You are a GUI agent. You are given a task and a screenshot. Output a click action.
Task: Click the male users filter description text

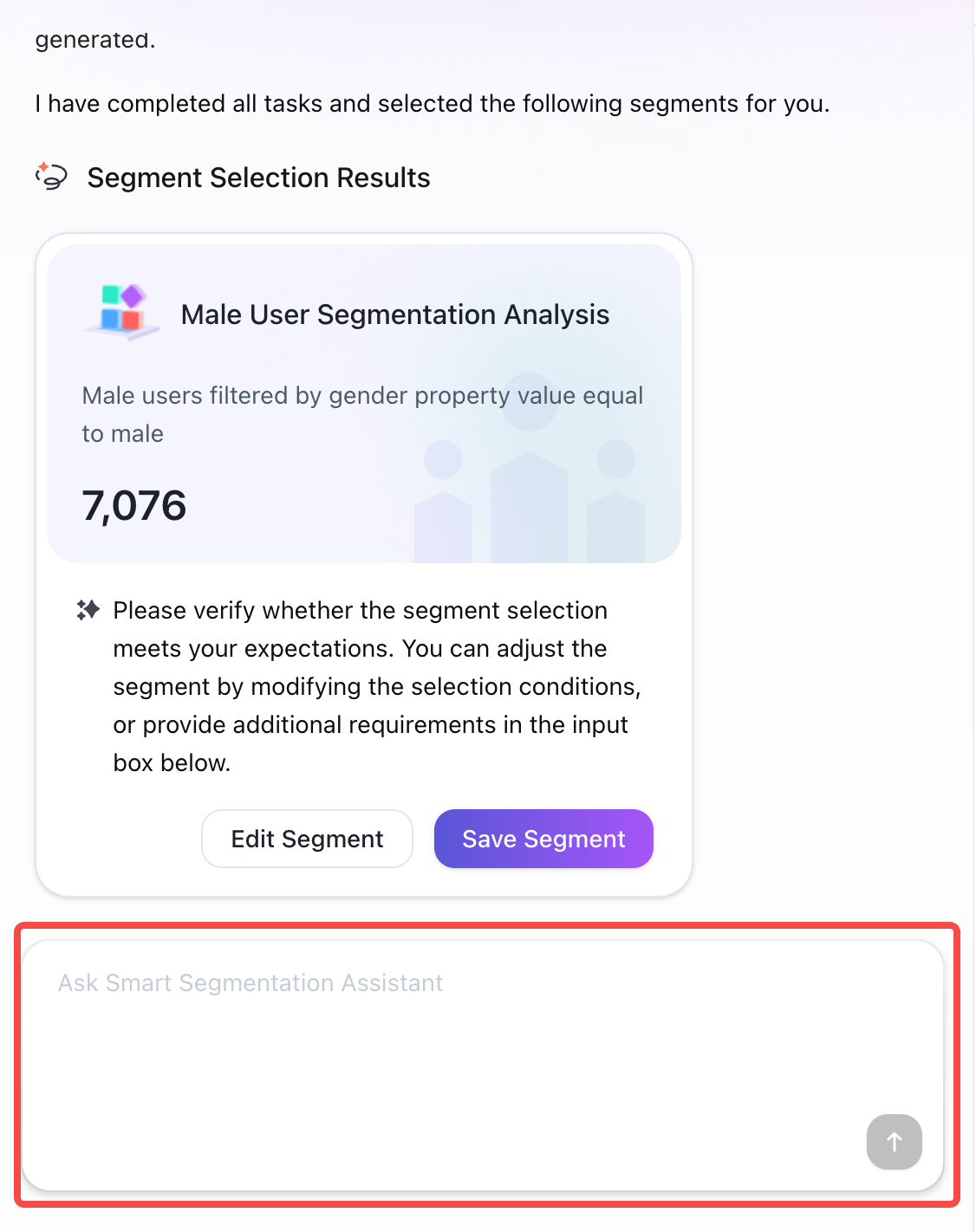click(362, 414)
